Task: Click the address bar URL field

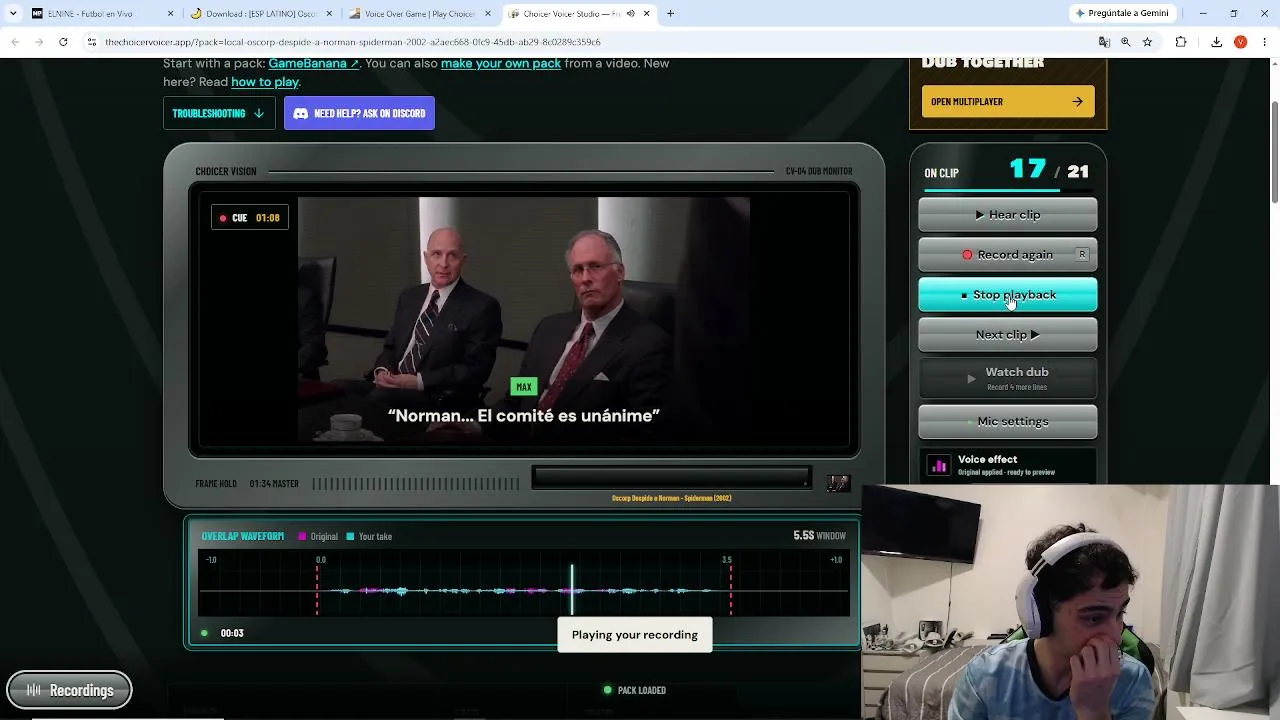Action: pyautogui.click(x=590, y=42)
